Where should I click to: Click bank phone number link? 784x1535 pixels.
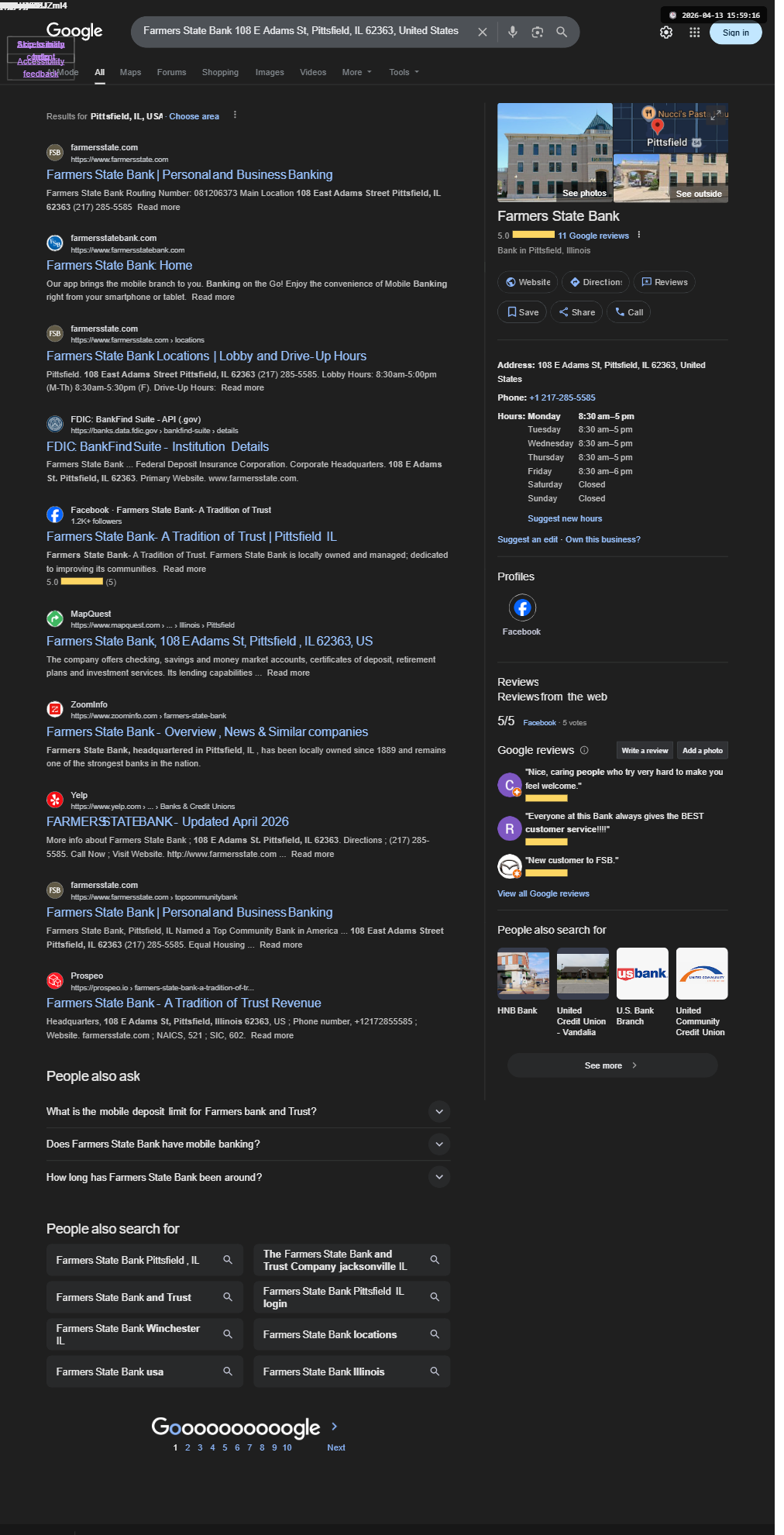[562, 398]
